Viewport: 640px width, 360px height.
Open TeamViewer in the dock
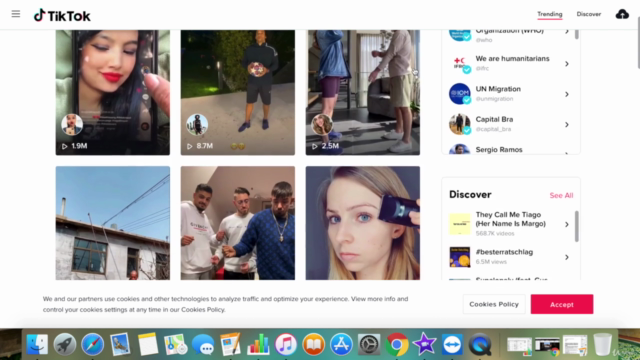pyautogui.click(x=452, y=345)
